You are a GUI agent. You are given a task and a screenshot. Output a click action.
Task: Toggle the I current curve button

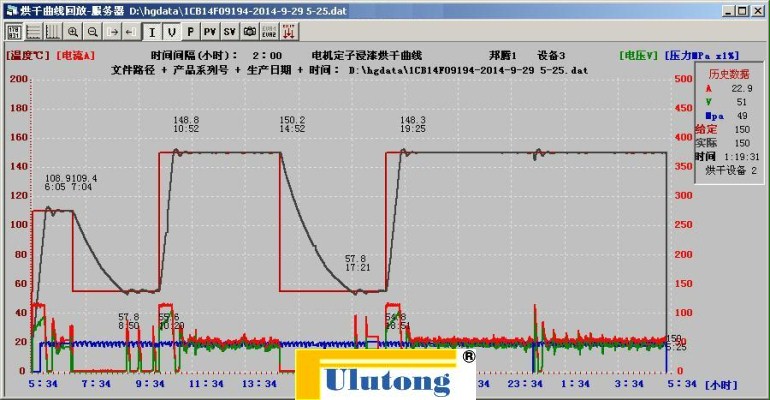pyautogui.click(x=152, y=32)
